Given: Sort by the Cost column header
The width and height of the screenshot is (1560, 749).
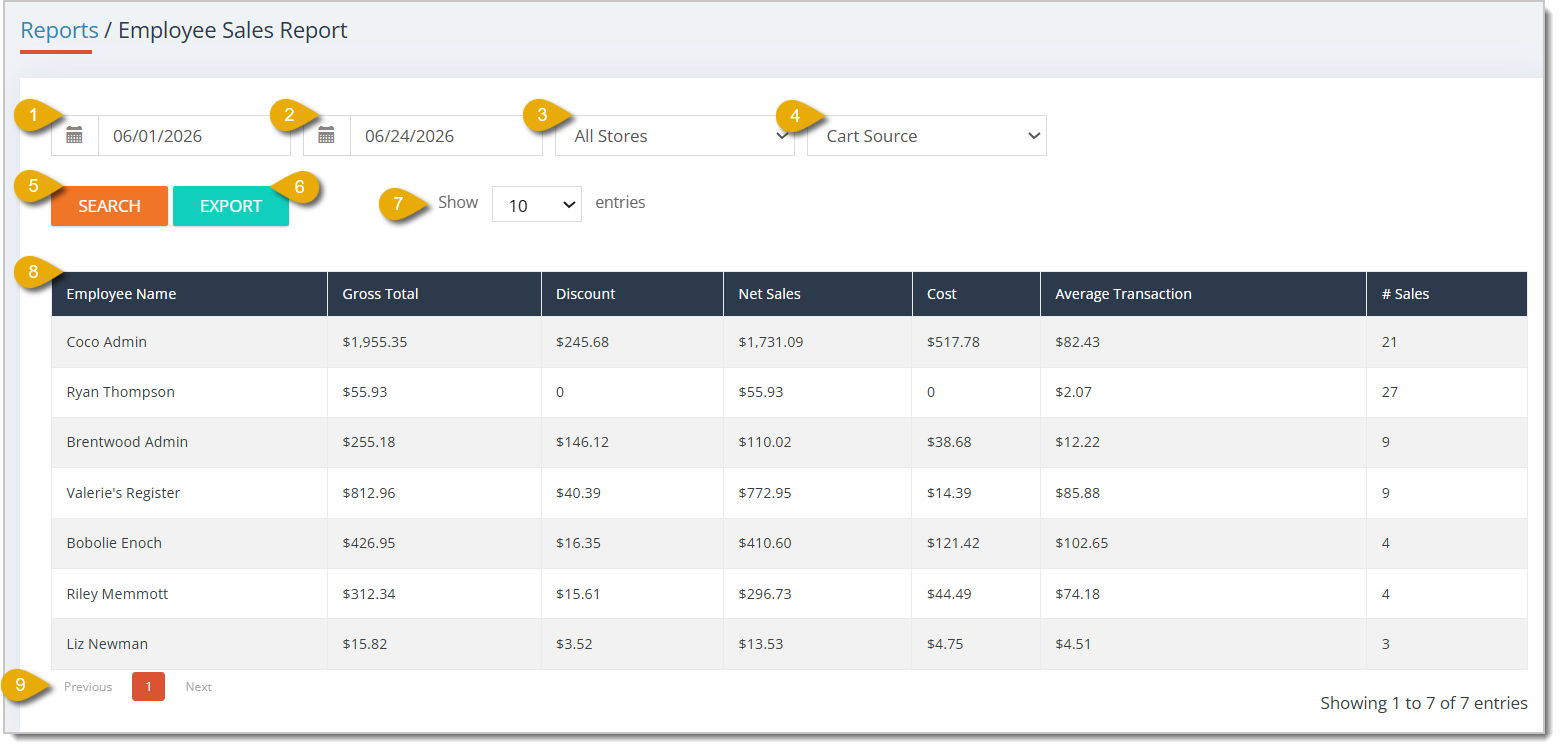Looking at the screenshot, I should point(976,294).
